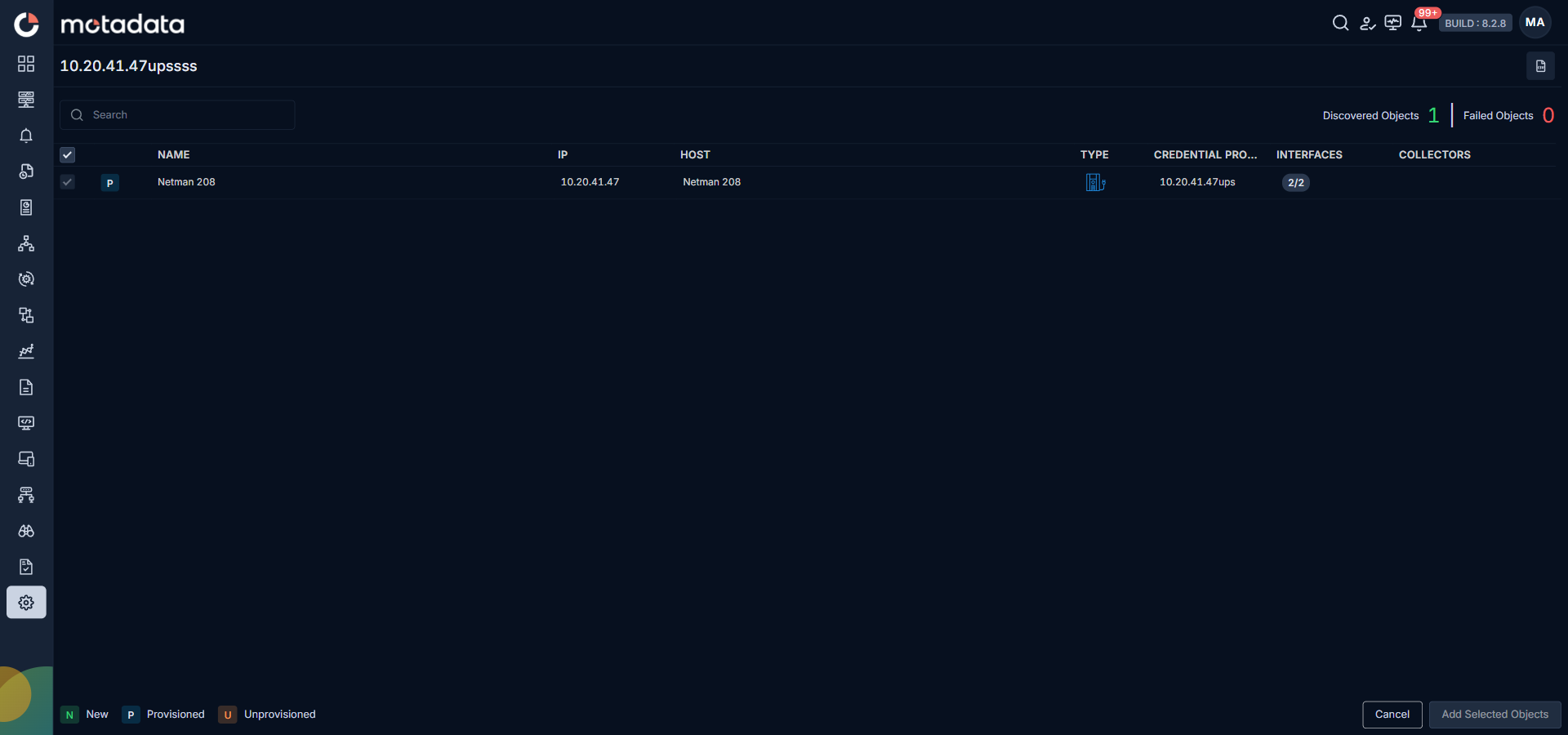This screenshot has width=1568, height=735.
Task: Open the code monitor icon in sidebar
Action: coord(26,423)
